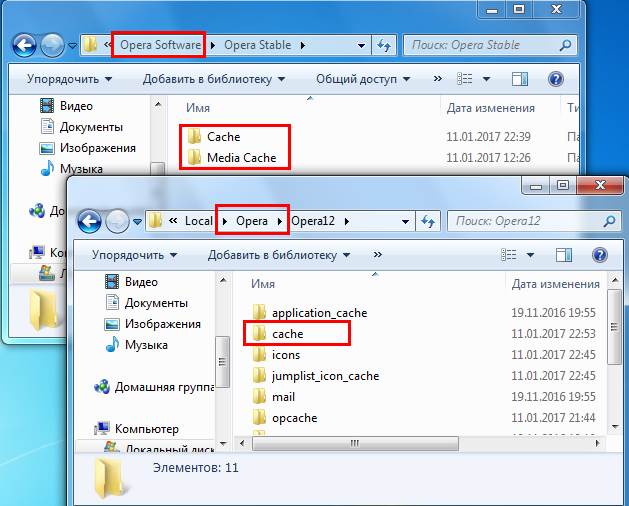Select Видео in the front window sidebar
The image size is (629, 506).
coord(141,283)
